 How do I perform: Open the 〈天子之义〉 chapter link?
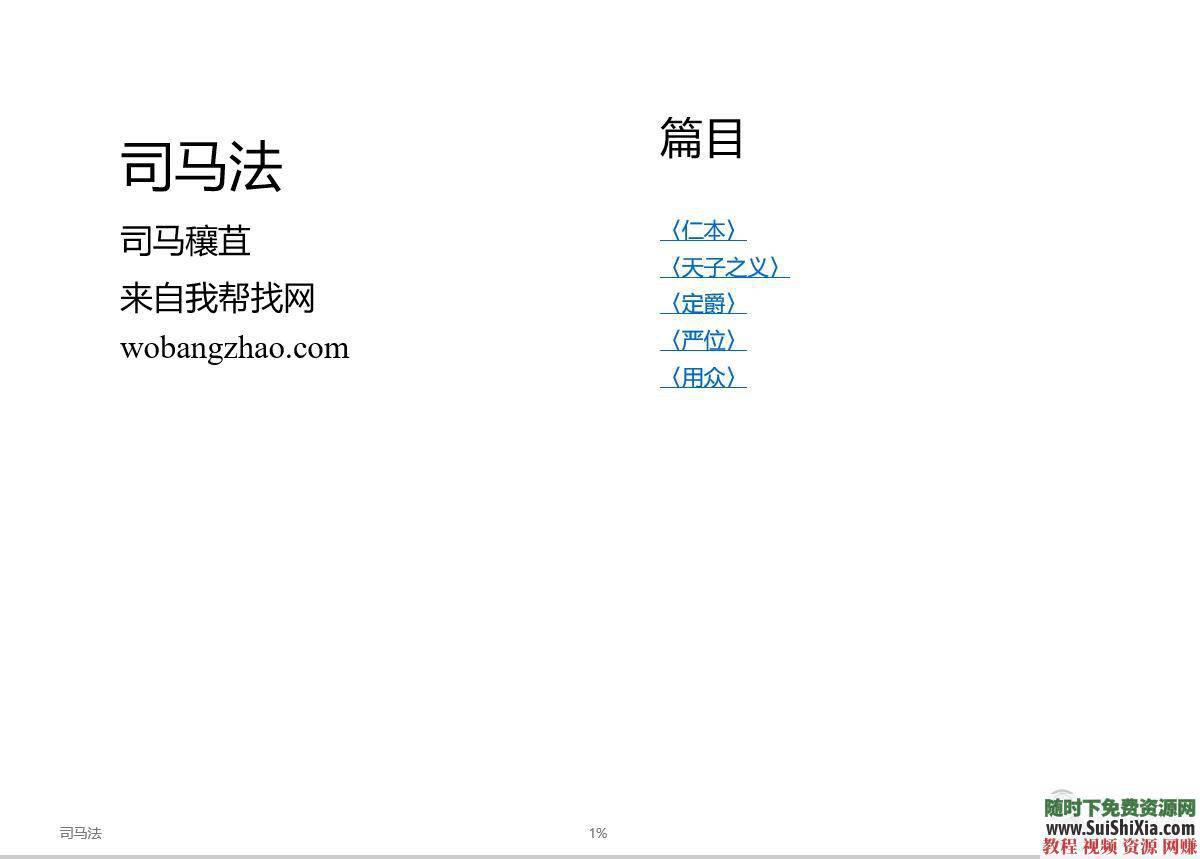[x=721, y=266]
